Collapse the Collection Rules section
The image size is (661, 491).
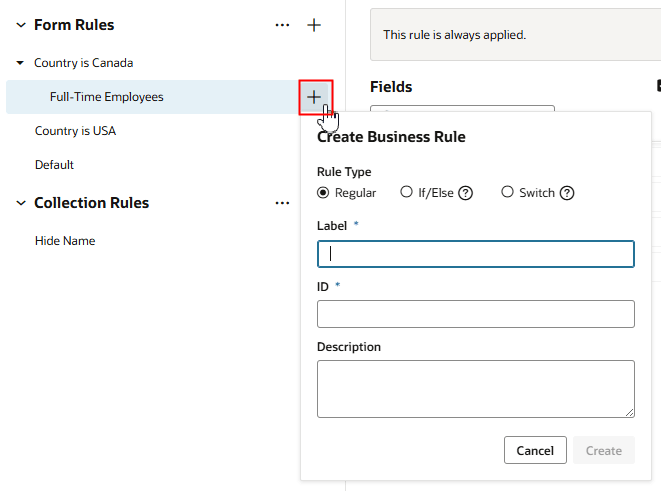click(21, 203)
